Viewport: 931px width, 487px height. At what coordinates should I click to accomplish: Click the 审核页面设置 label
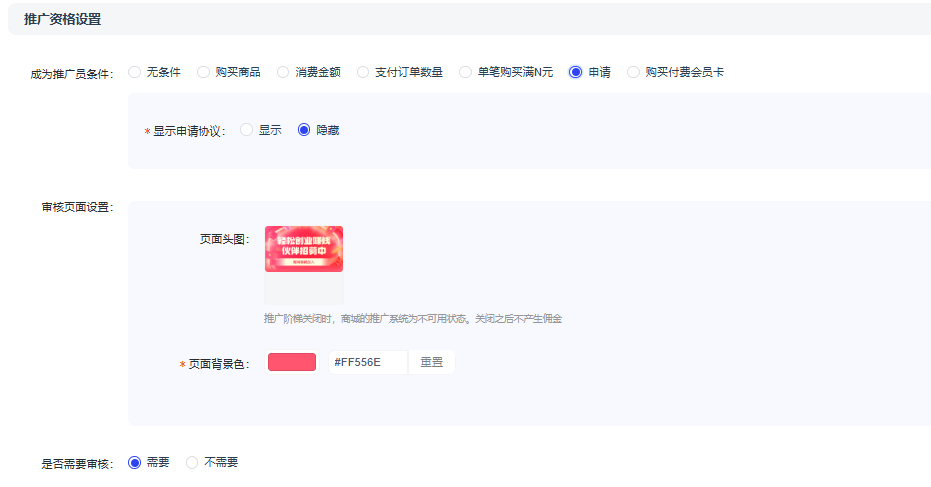point(76,207)
